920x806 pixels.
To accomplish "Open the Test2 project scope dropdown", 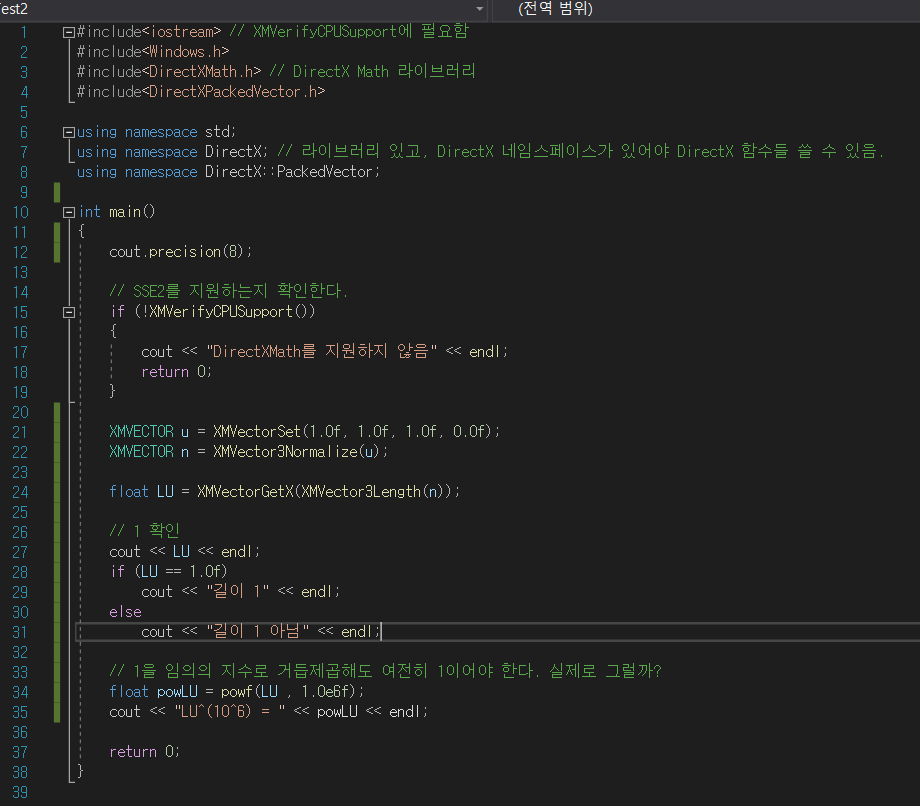I will (x=479, y=9).
